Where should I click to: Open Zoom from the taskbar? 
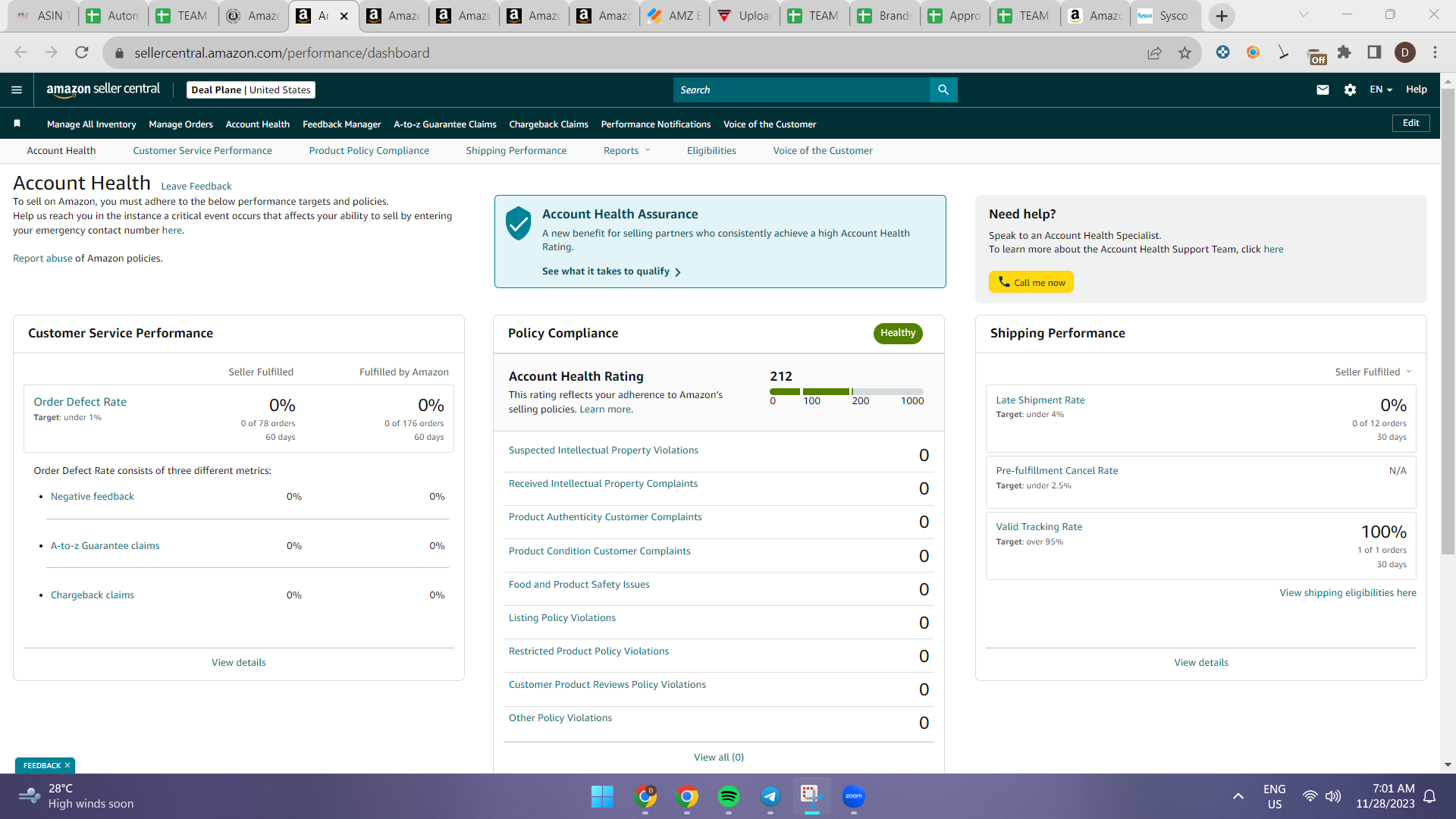[854, 796]
